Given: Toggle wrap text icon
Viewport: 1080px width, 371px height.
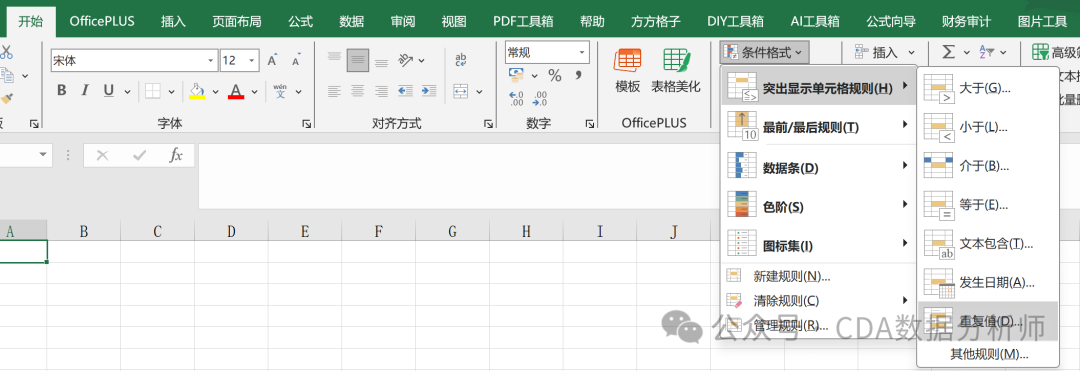Looking at the screenshot, I should pos(461,60).
